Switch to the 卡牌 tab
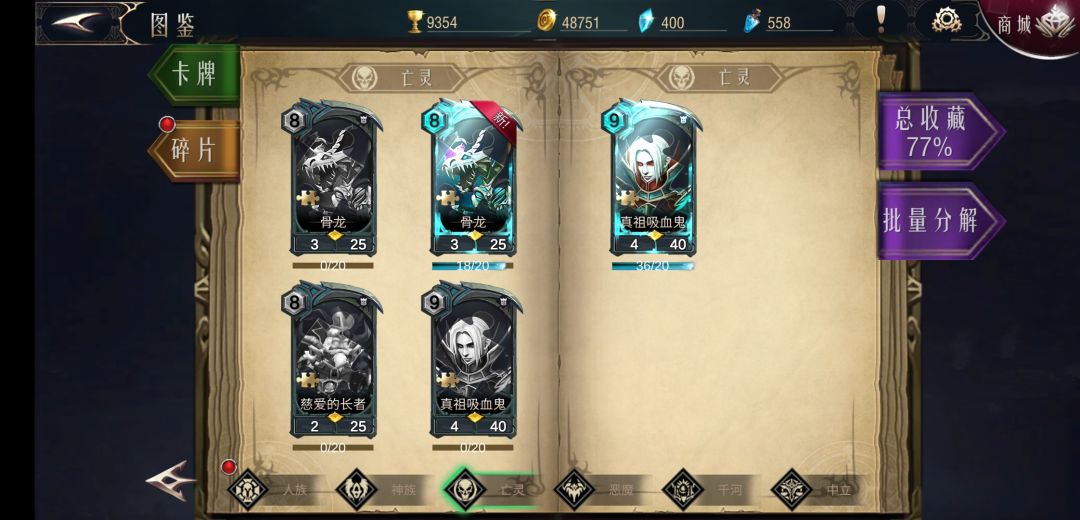 (x=194, y=74)
